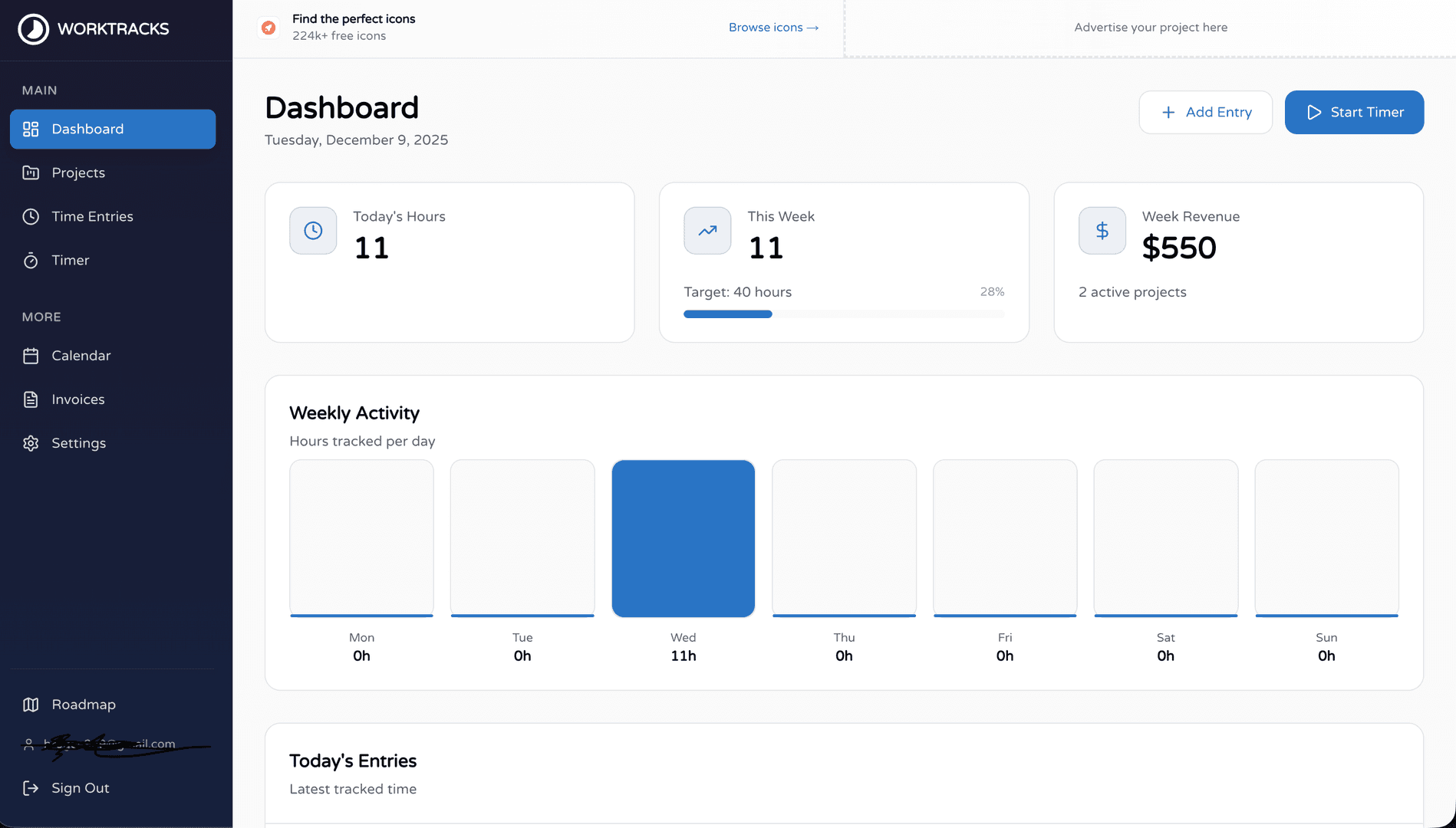Click the Add Entry button
The height and width of the screenshot is (828, 1456).
(x=1206, y=112)
